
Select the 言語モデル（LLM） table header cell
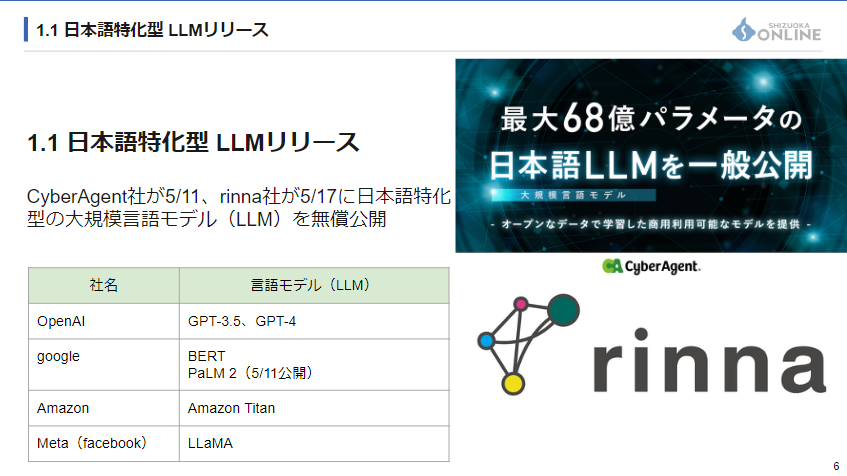point(312,285)
